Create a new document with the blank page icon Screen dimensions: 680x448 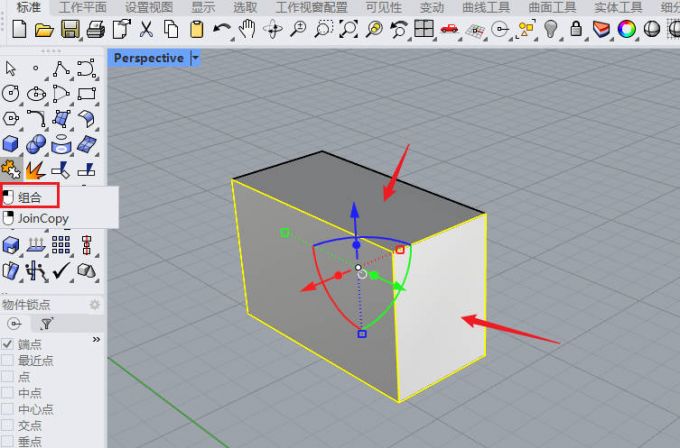tap(19, 29)
